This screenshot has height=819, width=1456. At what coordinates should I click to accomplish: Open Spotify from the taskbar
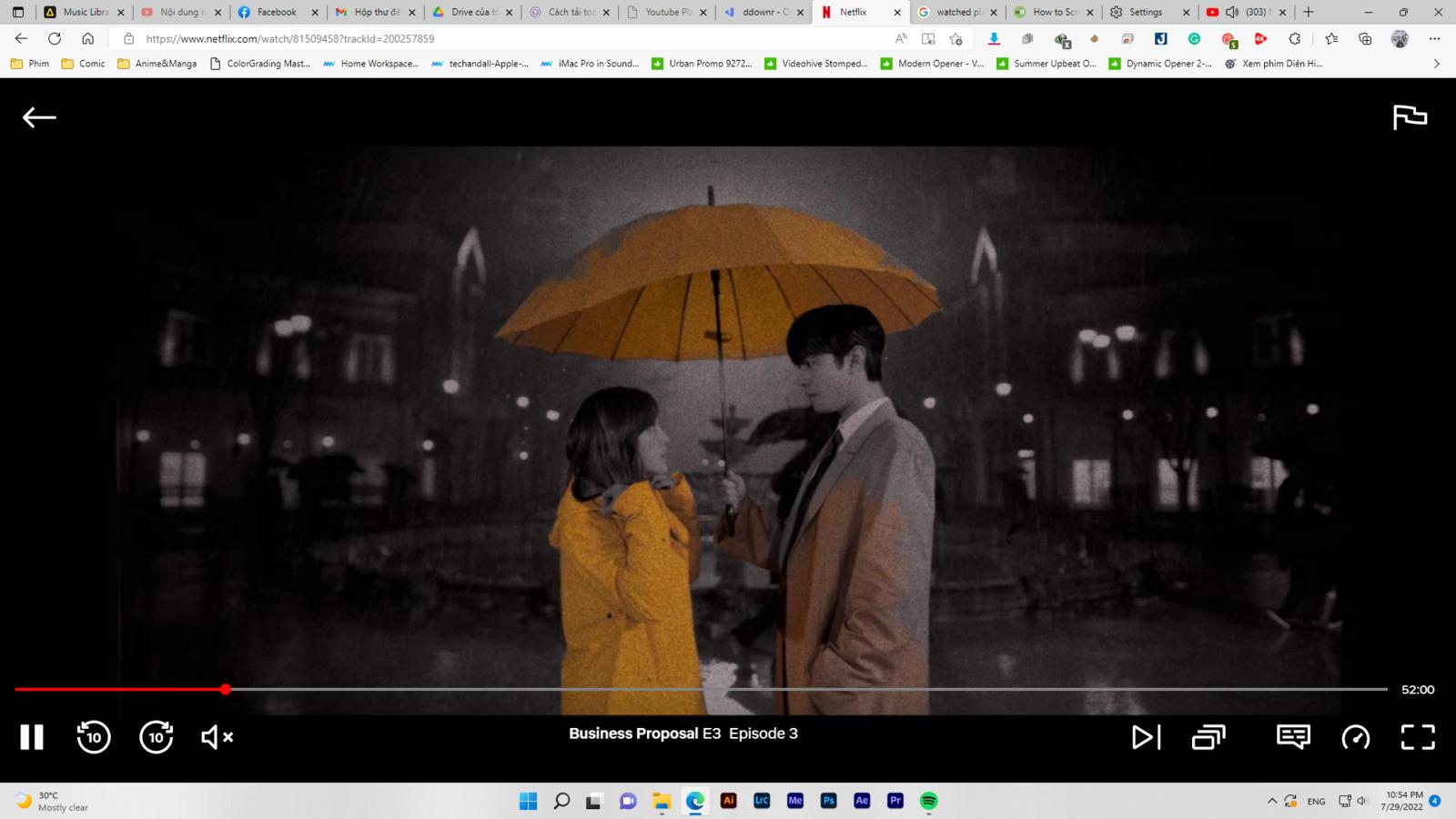[928, 801]
